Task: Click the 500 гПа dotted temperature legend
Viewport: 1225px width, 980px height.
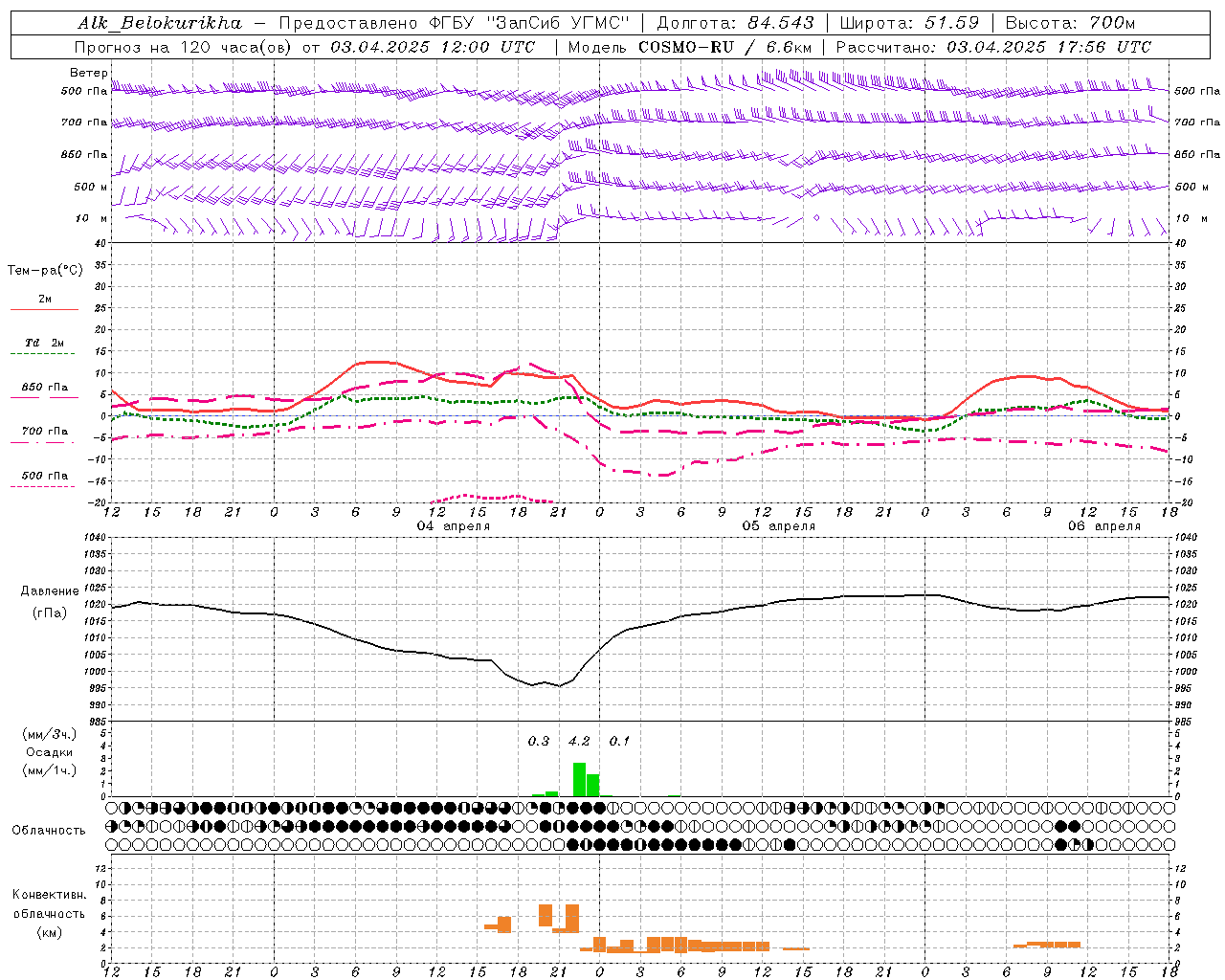Action: [44, 480]
